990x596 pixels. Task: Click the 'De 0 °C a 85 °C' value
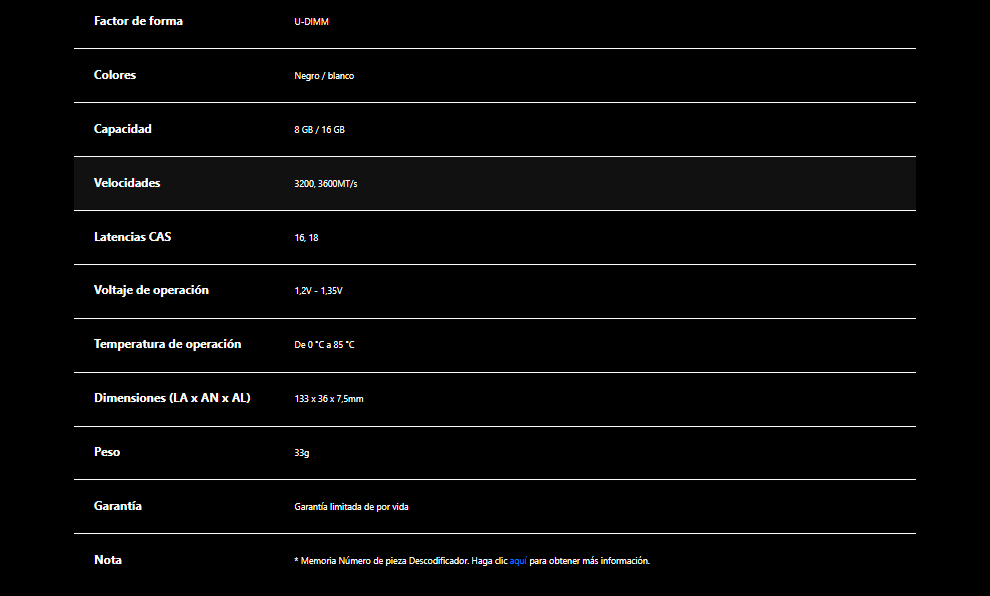tap(324, 345)
